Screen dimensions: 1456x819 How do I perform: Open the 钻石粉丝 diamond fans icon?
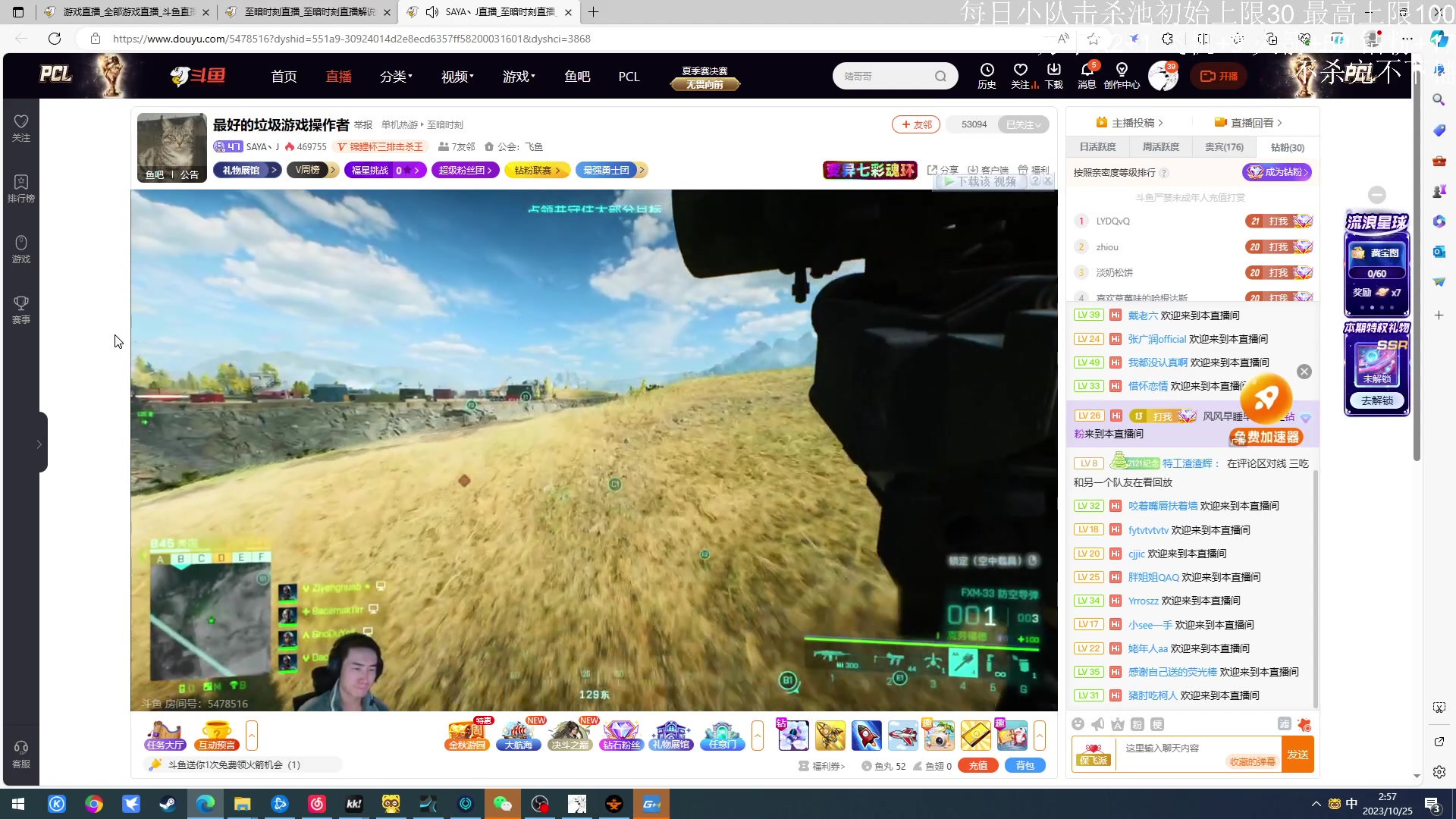[621, 736]
